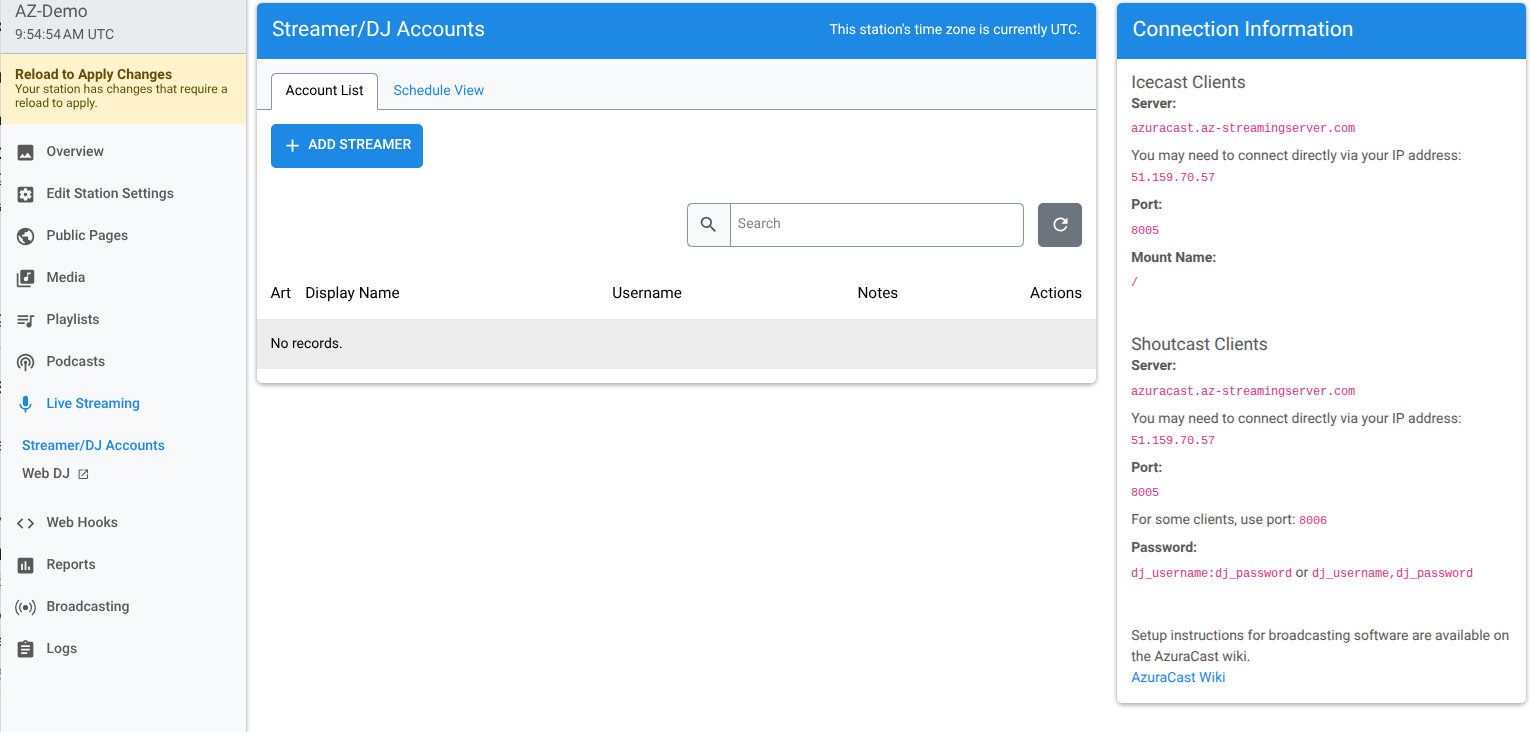This screenshot has width=1533, height=732.
Task: Switch to the Schedule View tab
Action: [438, 90]
